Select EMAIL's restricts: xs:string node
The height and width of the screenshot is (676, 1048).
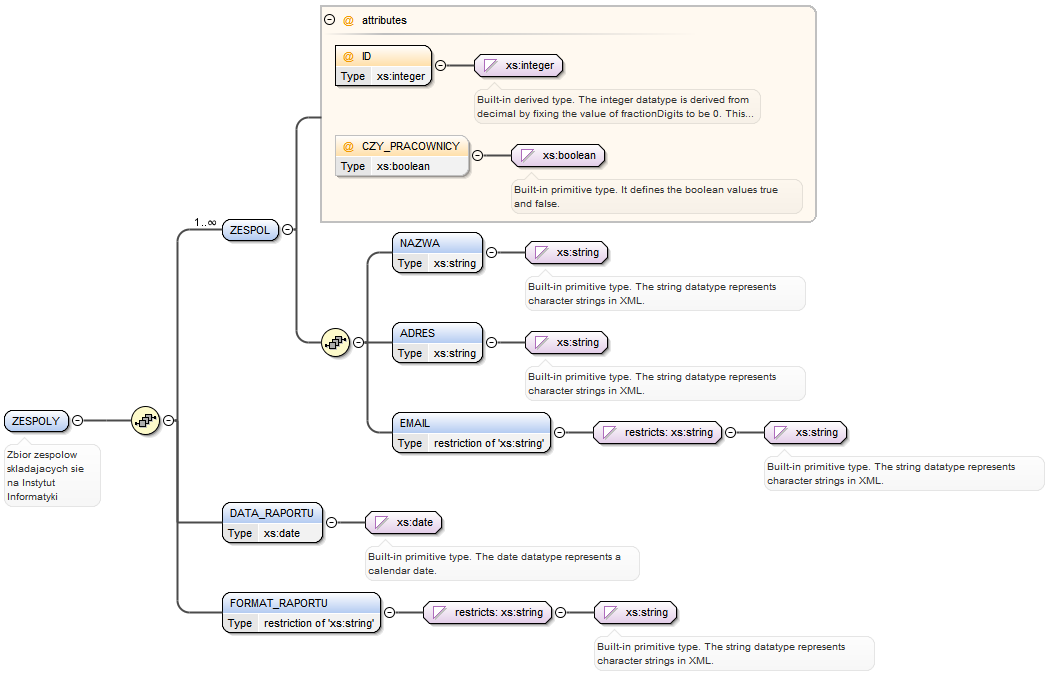[x=658, y=433]
